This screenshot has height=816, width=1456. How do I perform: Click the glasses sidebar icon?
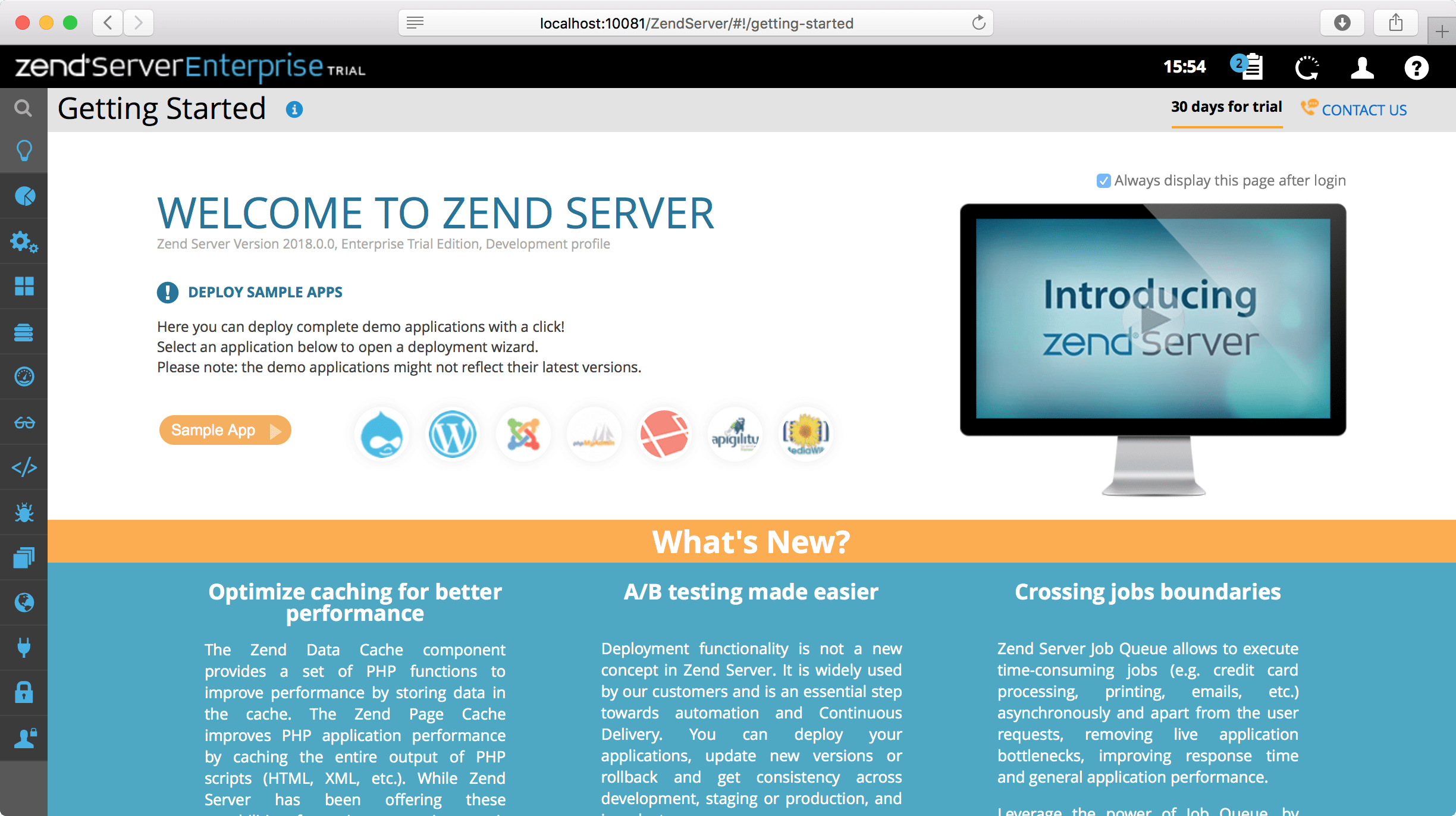[x=24, y=422]
